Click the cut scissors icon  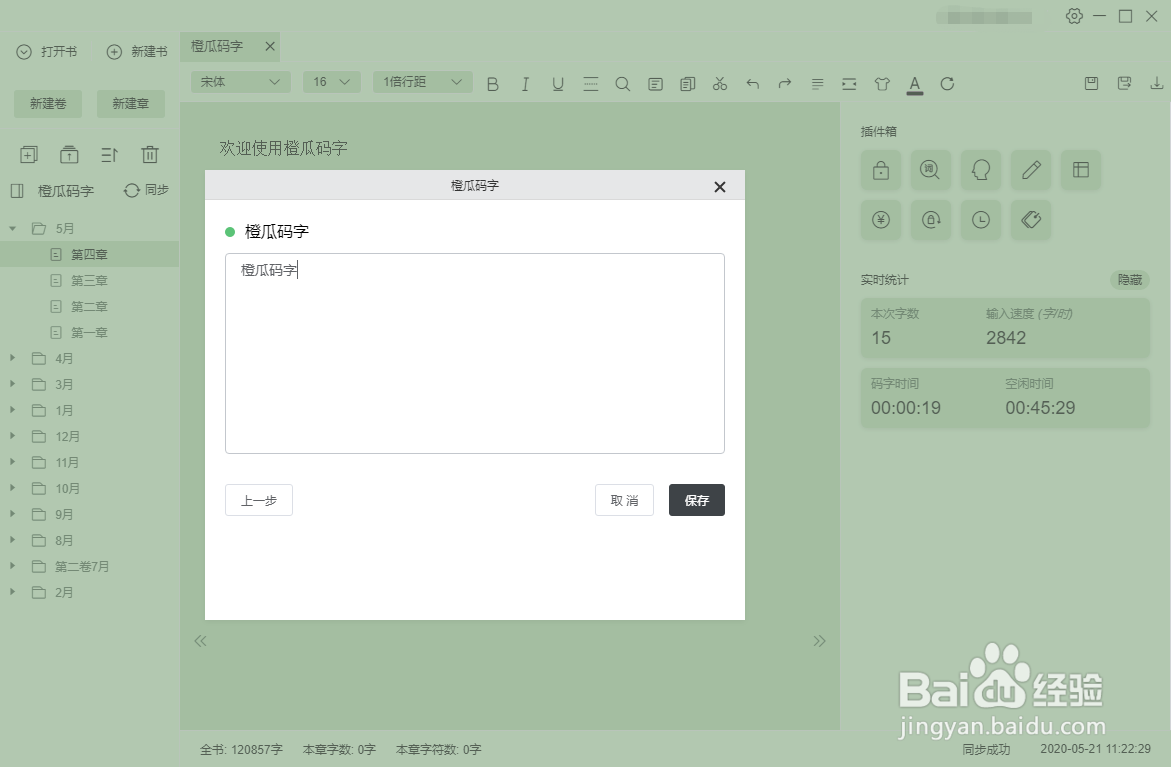coord(720,84)
